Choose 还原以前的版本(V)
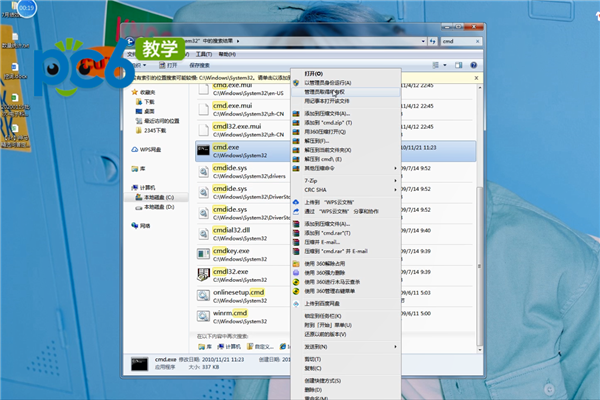Image resolution: width=600 pixels, height=400 pixels. click(325, 335)
